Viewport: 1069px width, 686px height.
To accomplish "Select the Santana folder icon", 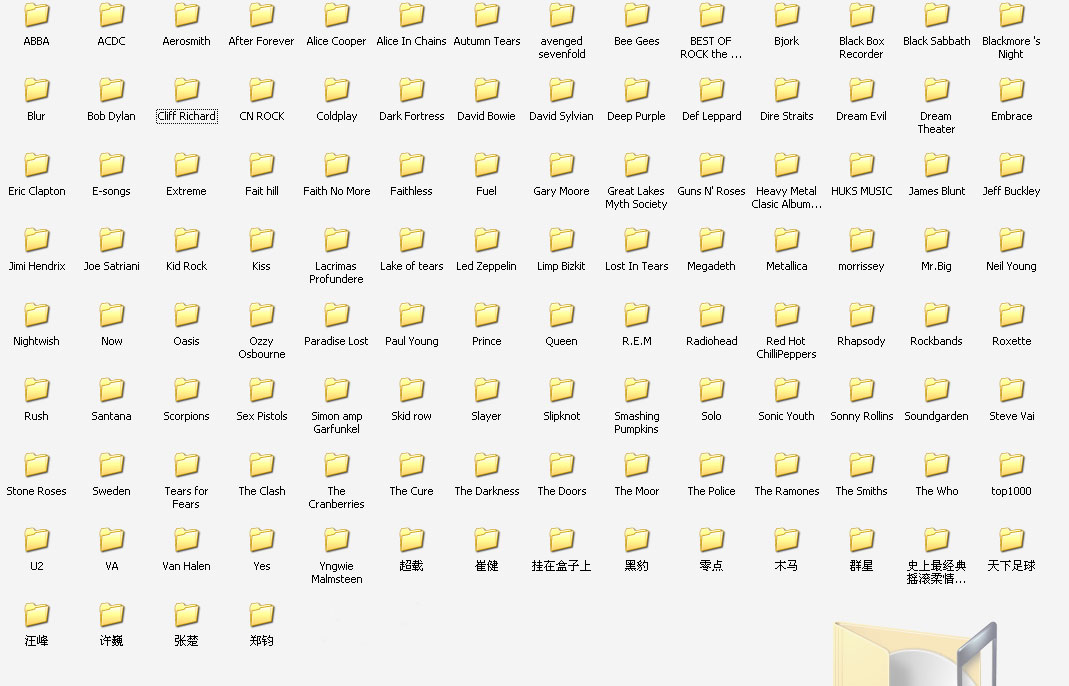I will (x=112, y=389).
